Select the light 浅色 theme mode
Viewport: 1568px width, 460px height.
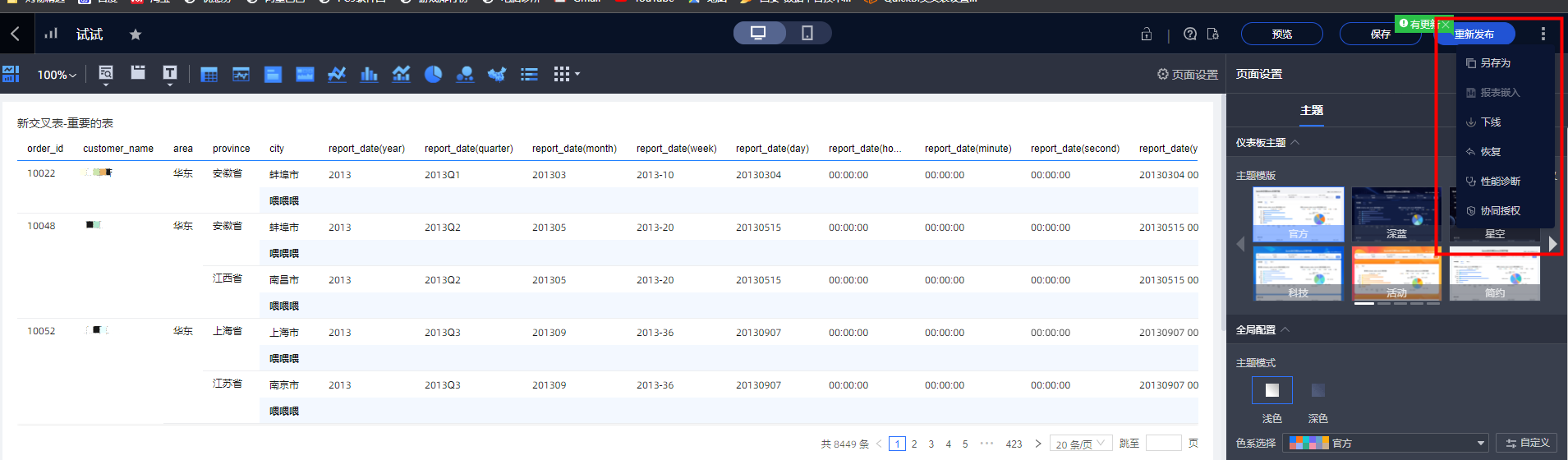[1271, 390]
